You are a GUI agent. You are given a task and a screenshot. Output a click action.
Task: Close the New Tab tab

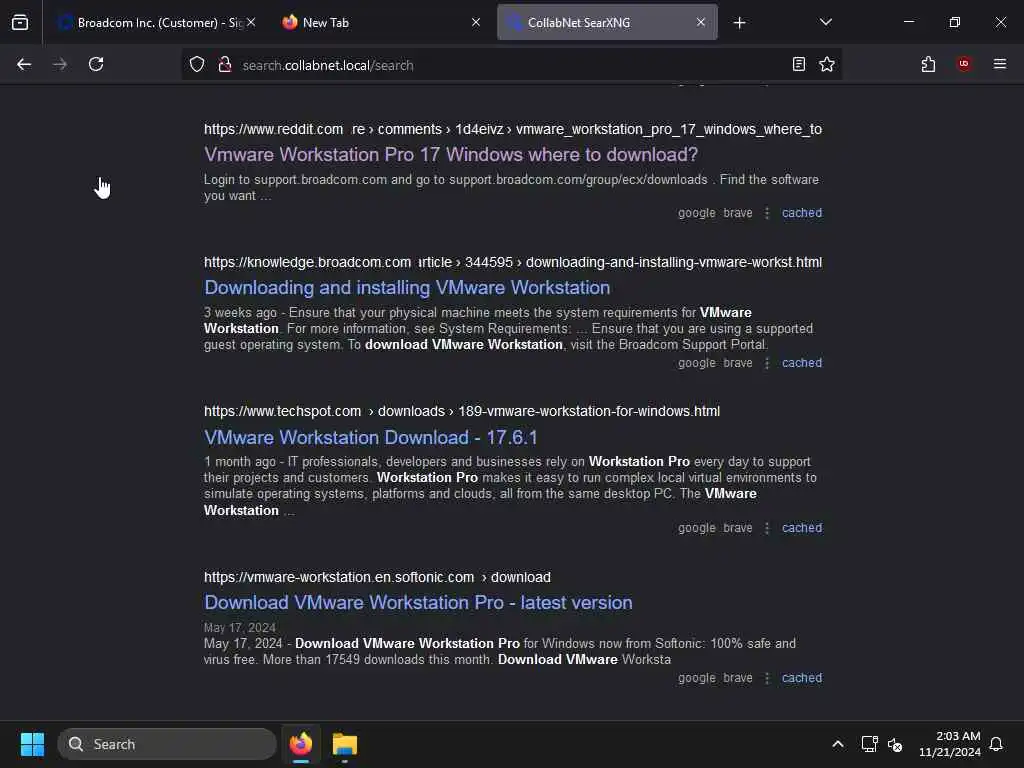476,22
